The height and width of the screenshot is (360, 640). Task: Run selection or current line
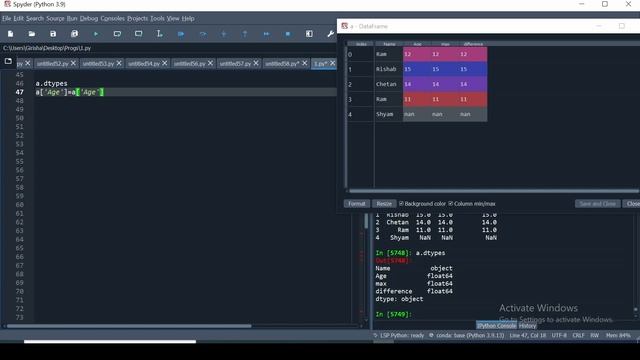click(x=160, y=34)
